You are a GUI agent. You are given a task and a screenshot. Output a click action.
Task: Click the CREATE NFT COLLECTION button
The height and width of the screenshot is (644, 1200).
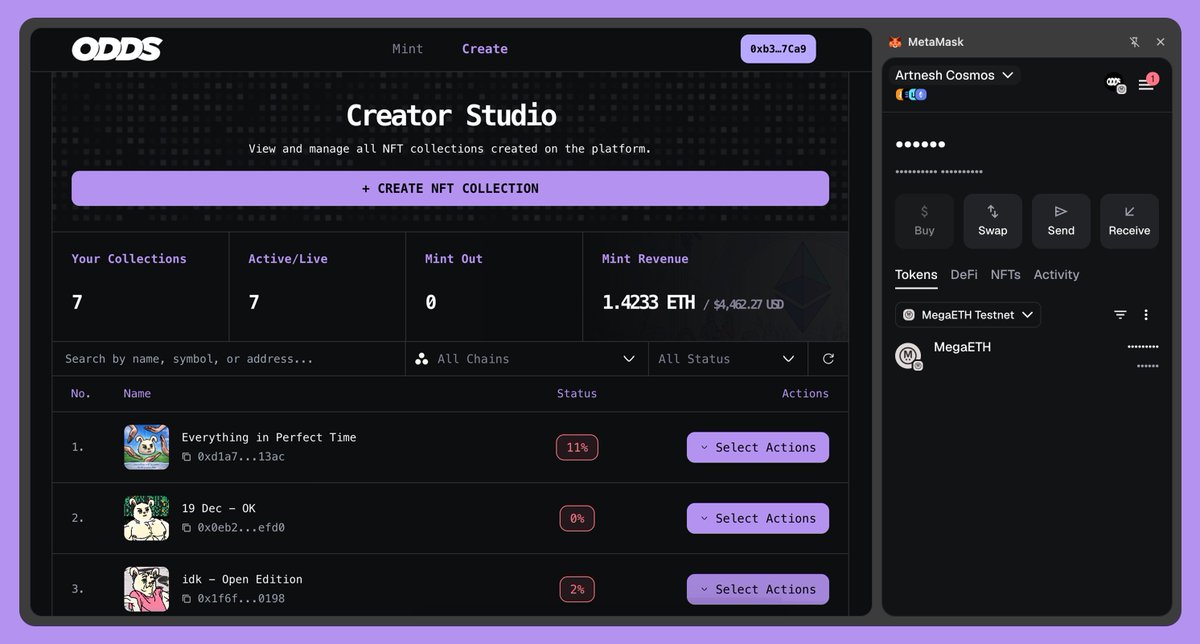(450, 188)
